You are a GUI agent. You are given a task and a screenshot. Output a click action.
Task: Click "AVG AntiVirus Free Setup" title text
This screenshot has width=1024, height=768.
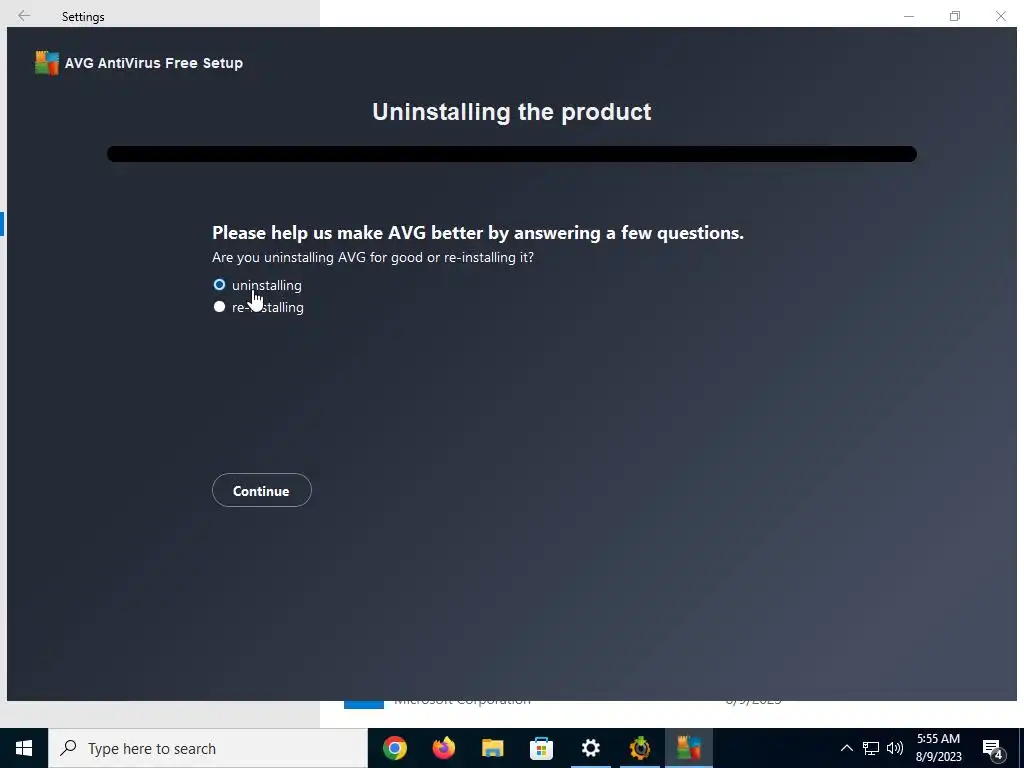coord(154,63)
